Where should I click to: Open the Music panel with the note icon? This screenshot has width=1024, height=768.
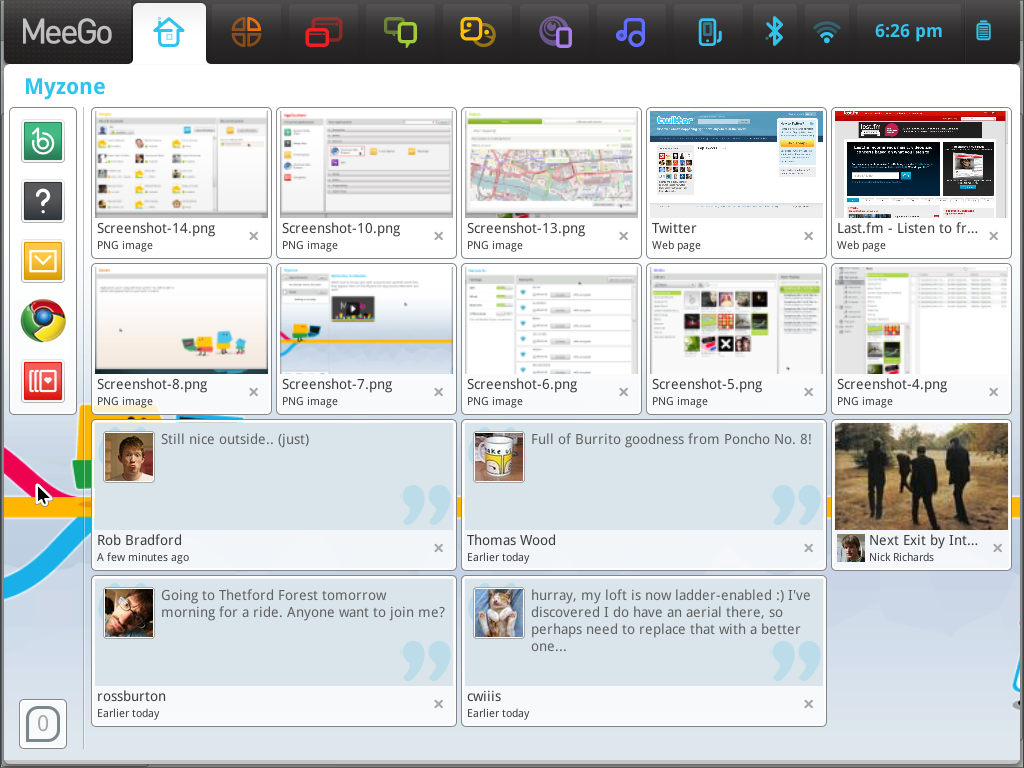pos(631,31)
